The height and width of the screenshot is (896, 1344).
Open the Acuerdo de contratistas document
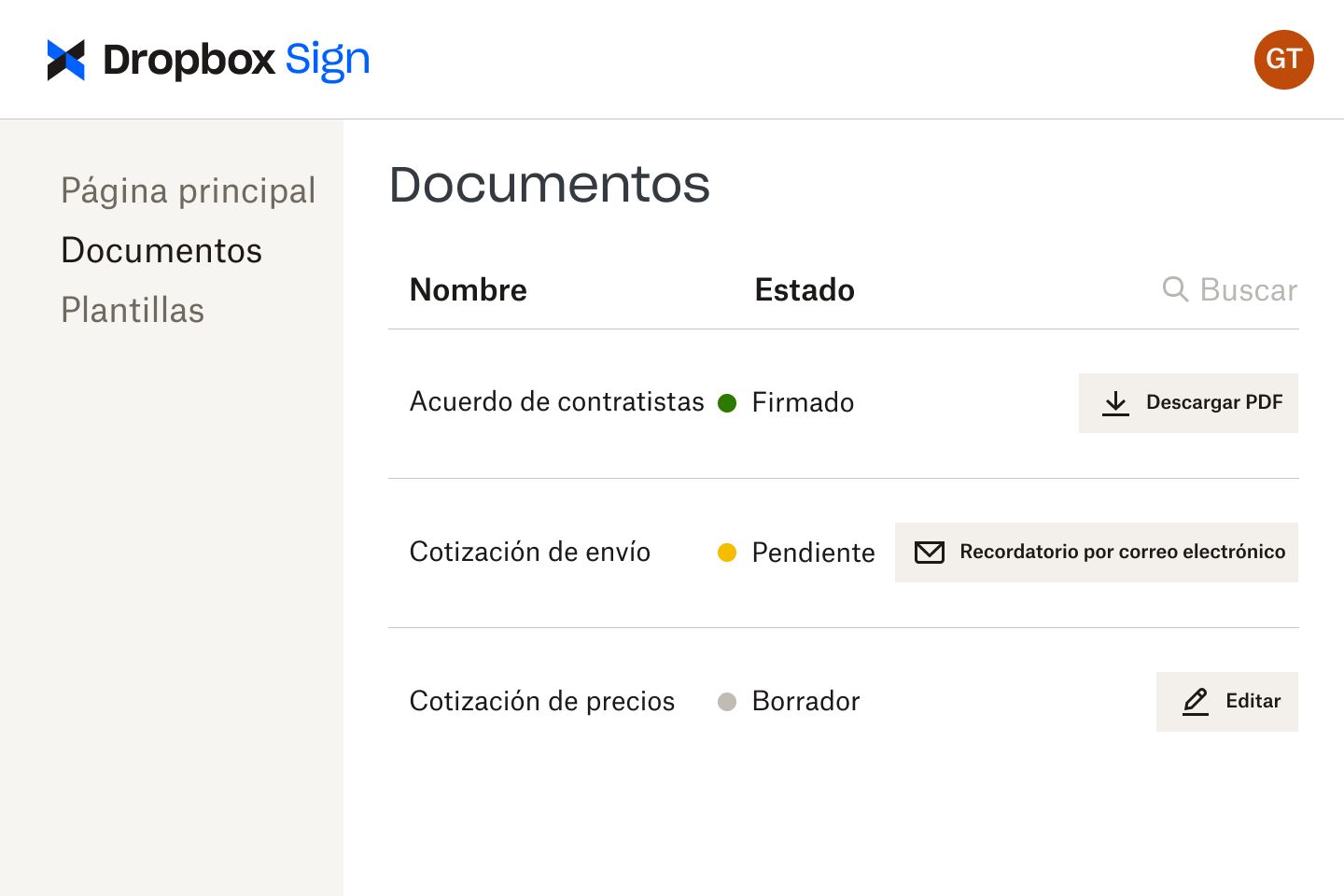click(x=556, y=403)
